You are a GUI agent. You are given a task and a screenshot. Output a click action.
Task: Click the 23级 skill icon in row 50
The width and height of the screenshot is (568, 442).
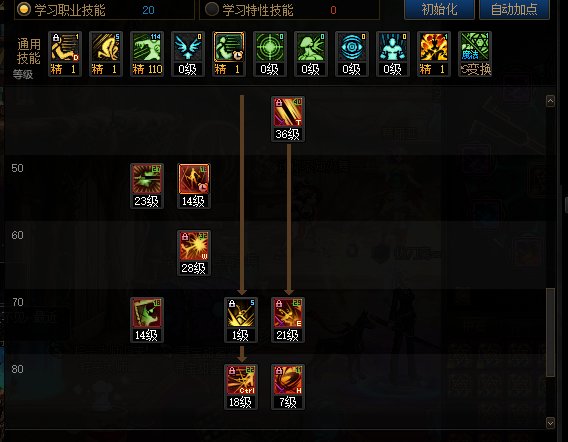pyautogui.click(x=147, y=186)
